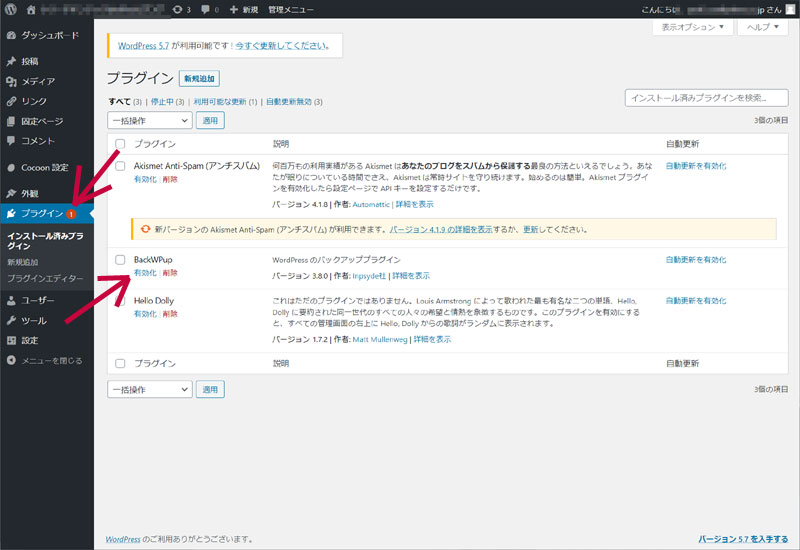The width and height of the screenshot is (800, 550).
Task: Enable auto-update for BackWPup plugin
Action: [x=696, y=260]
